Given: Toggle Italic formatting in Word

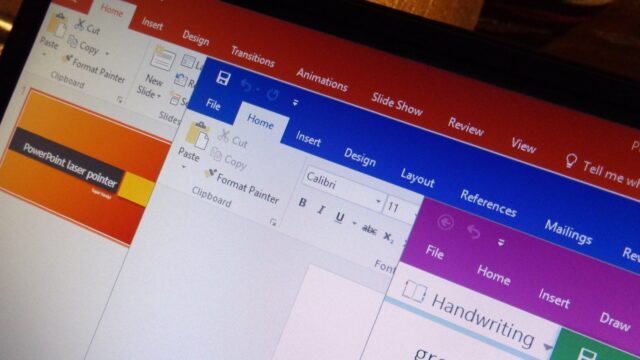Looking at the screenshot, I should [x=321, y=210].
